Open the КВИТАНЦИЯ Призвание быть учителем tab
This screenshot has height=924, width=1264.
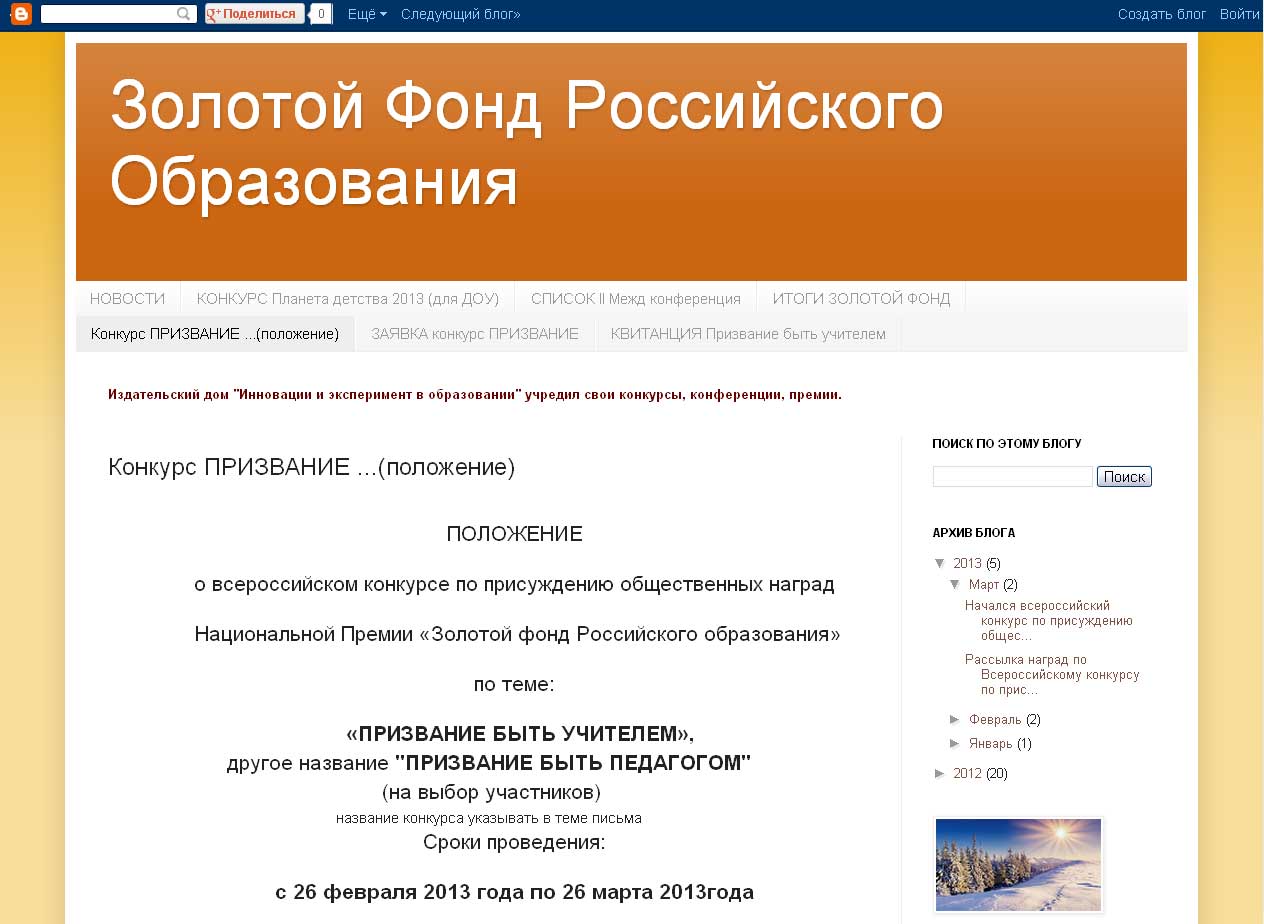click(x=748, y=334)
